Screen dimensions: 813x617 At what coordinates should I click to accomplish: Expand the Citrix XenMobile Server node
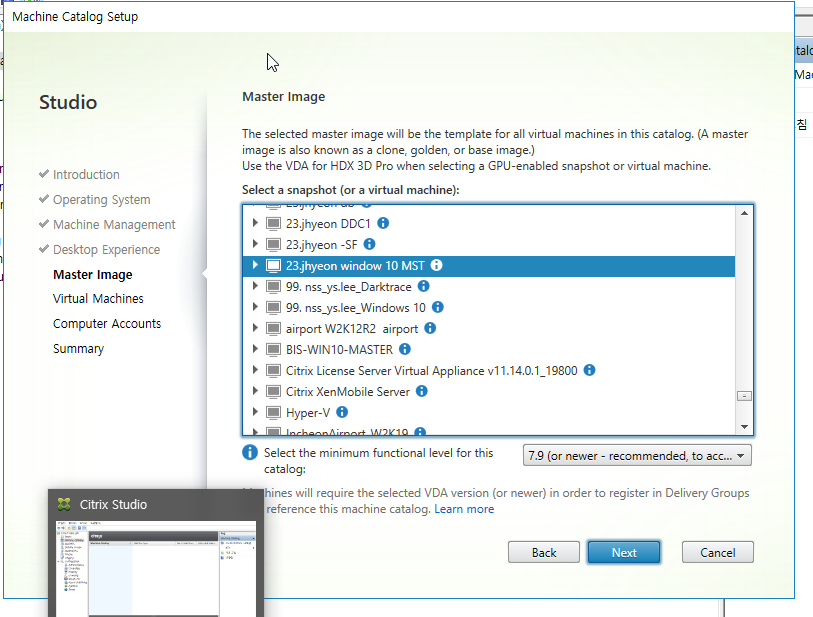[x=255, y=391]
